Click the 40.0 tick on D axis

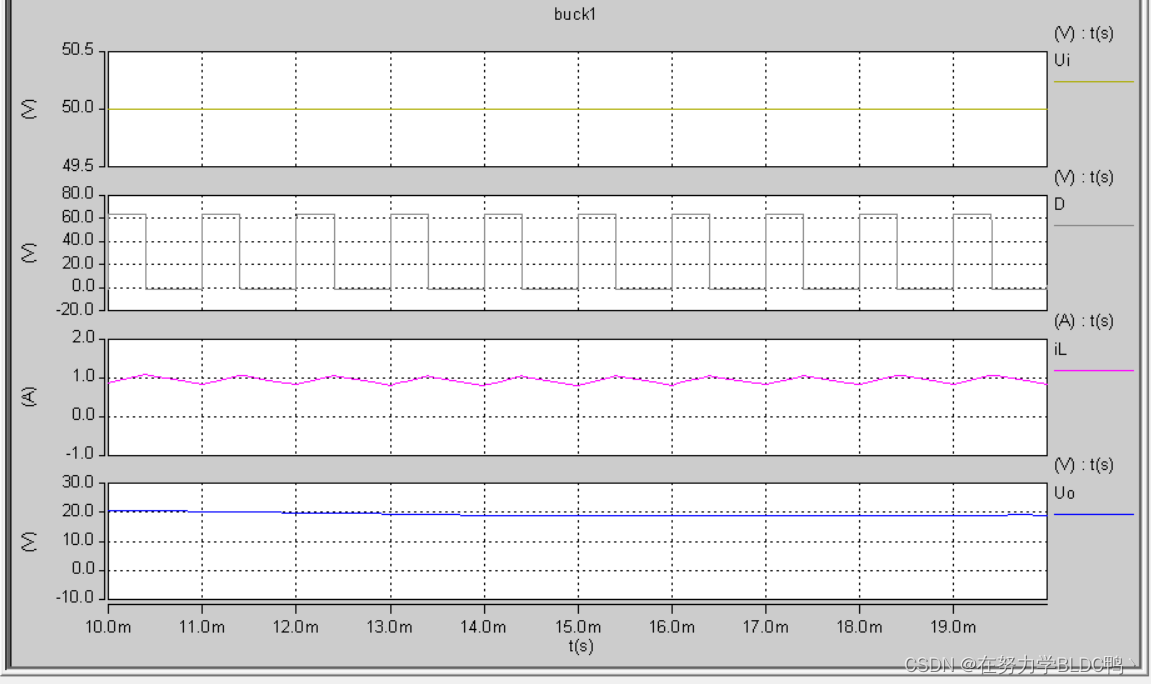tap(78, 240)
